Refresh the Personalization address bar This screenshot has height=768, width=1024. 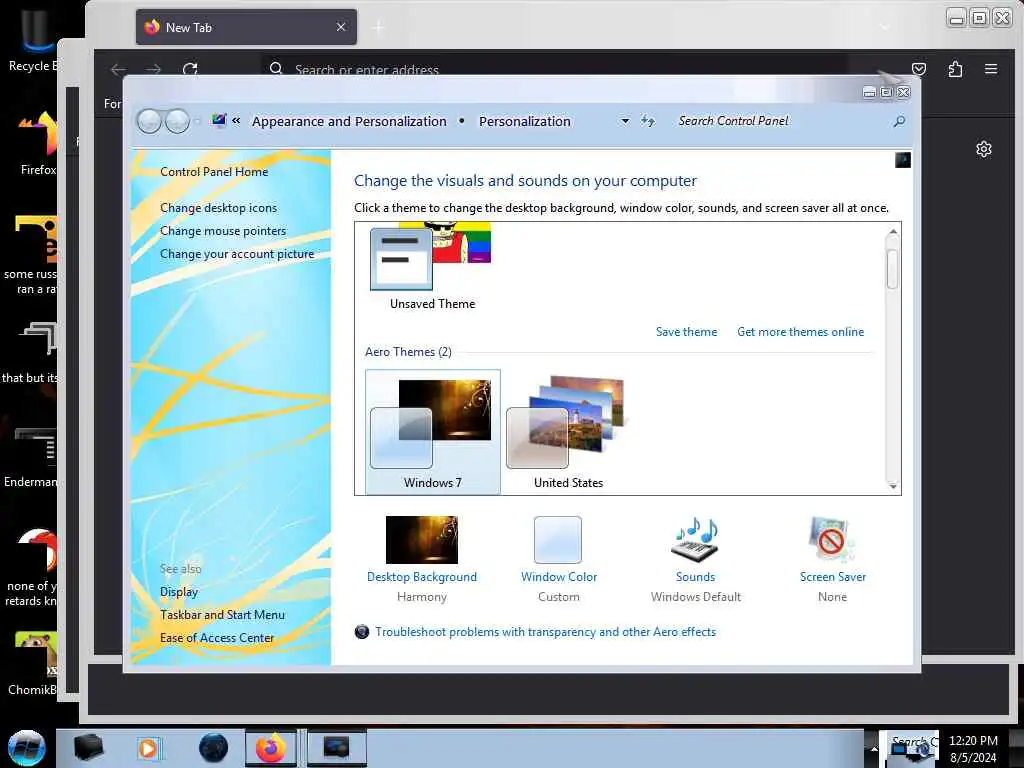[647, 121]
